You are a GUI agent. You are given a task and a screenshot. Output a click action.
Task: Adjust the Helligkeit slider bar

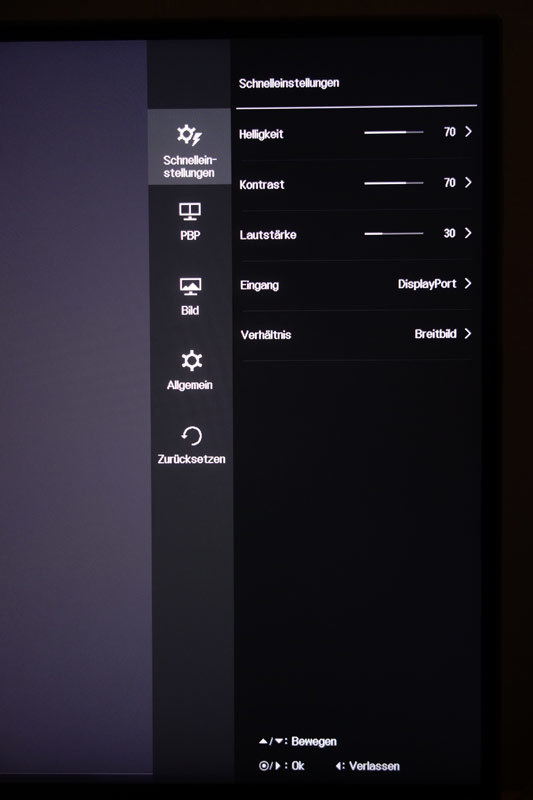click(x=394, y=132)
